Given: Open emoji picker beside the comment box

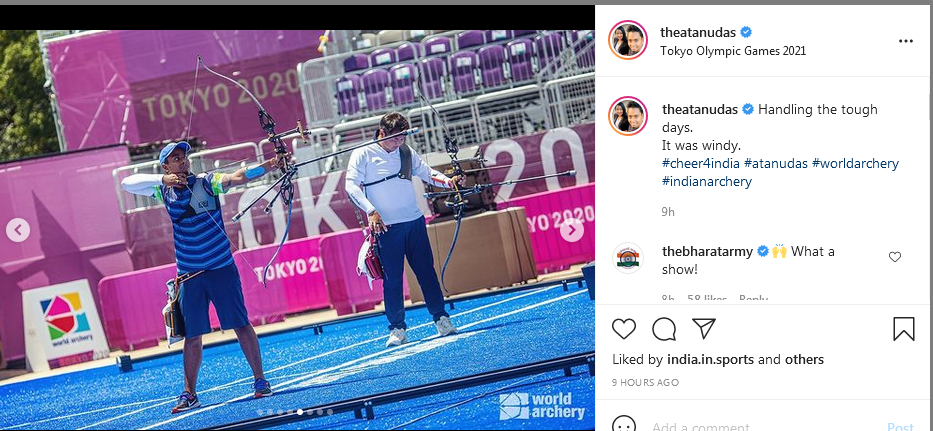Looking at the screenshot, I should pyautogui.click(x=624, y=425).
